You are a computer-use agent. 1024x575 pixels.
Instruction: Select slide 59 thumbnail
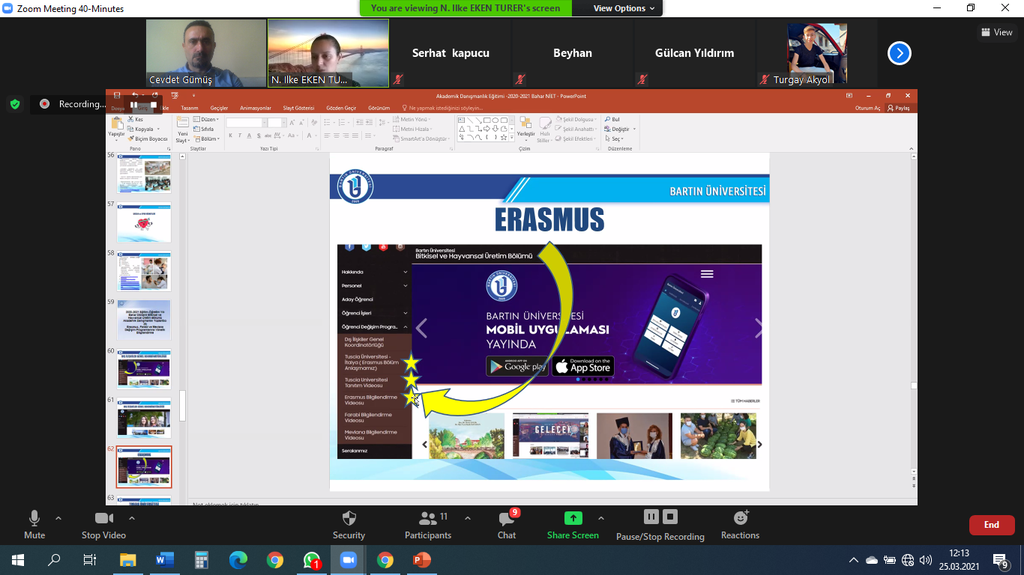click(x=144, y=320)
